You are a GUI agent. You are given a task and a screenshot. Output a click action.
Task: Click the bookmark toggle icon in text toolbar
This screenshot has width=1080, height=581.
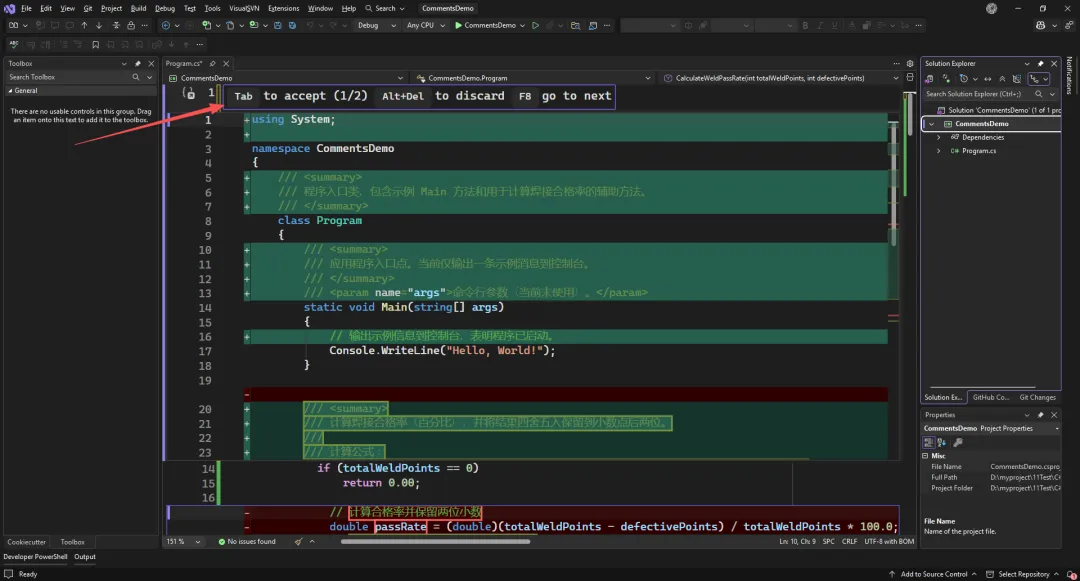(96, 45)
